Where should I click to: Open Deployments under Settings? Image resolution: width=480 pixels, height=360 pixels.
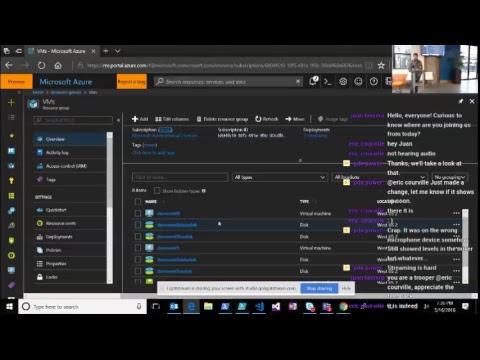70,237
